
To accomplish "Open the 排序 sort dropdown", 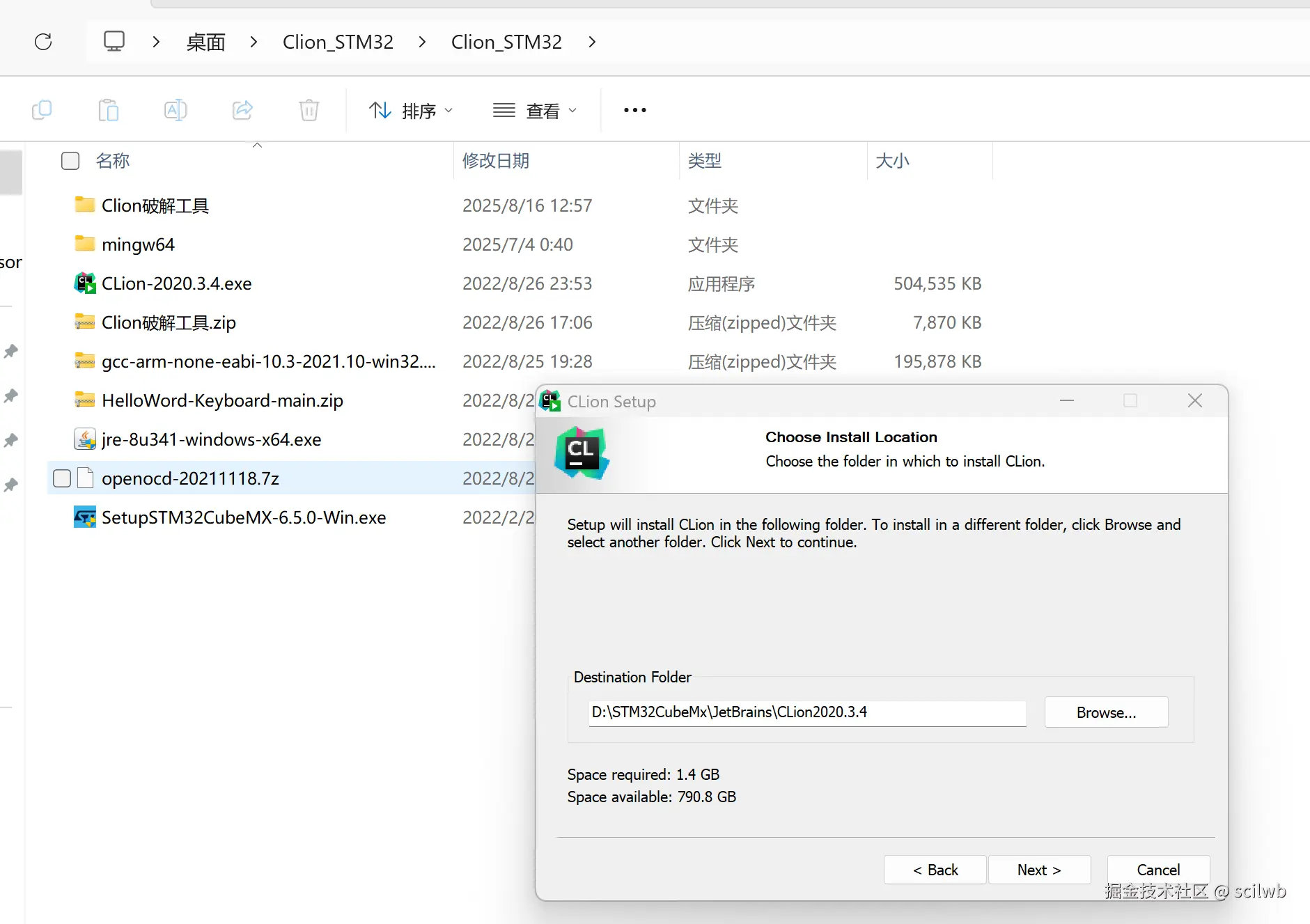I will click(x=411, y=110).
